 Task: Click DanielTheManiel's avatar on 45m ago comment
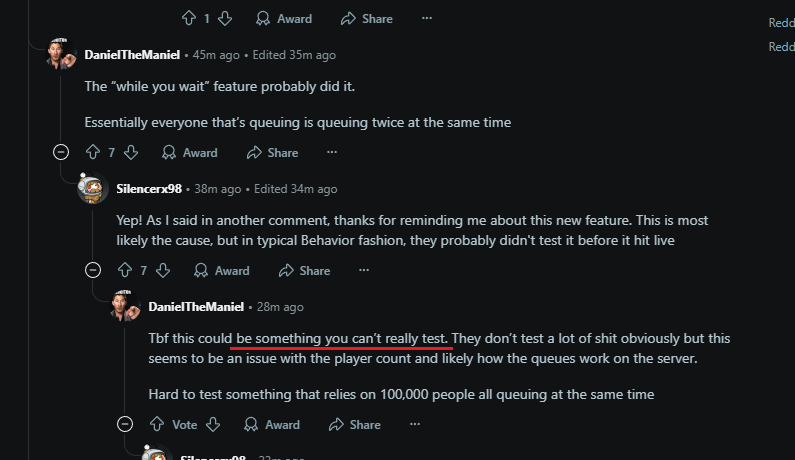click(61, 55)
